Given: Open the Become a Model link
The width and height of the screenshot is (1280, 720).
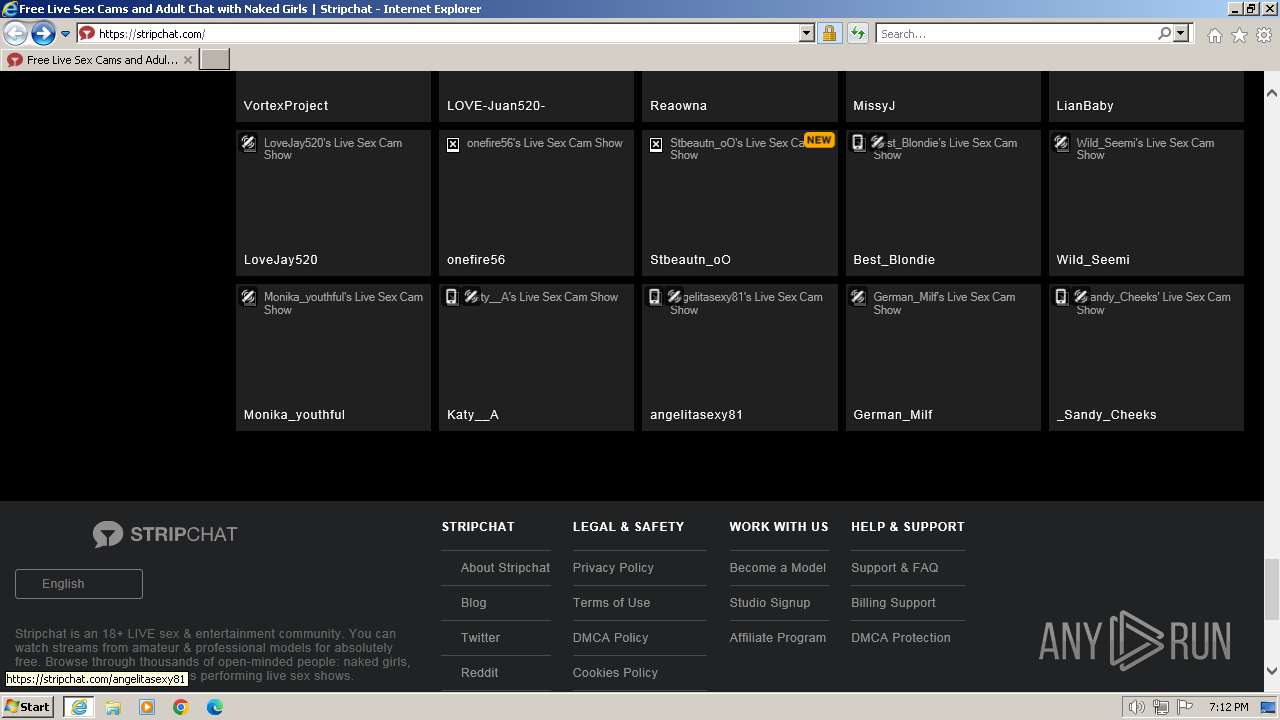Looking at the screenshot, I should [778, 568].
